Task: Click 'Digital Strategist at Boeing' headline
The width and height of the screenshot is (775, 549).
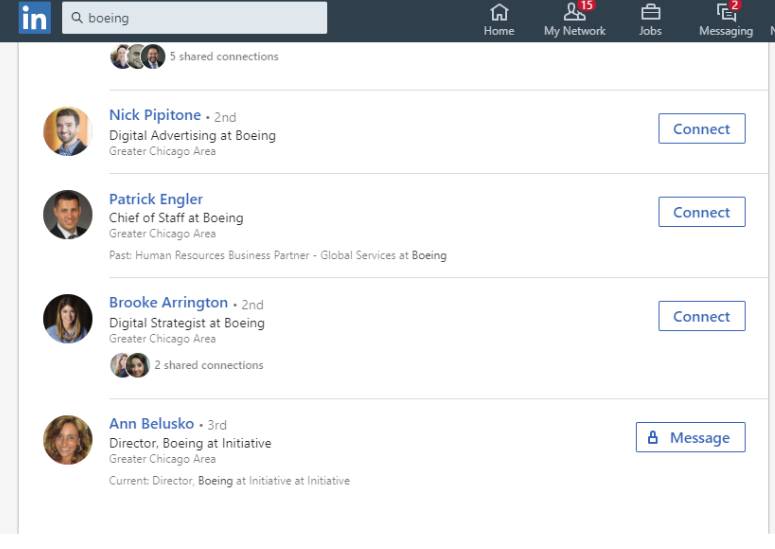Action: pyautogui.click(x=187, y=323)
